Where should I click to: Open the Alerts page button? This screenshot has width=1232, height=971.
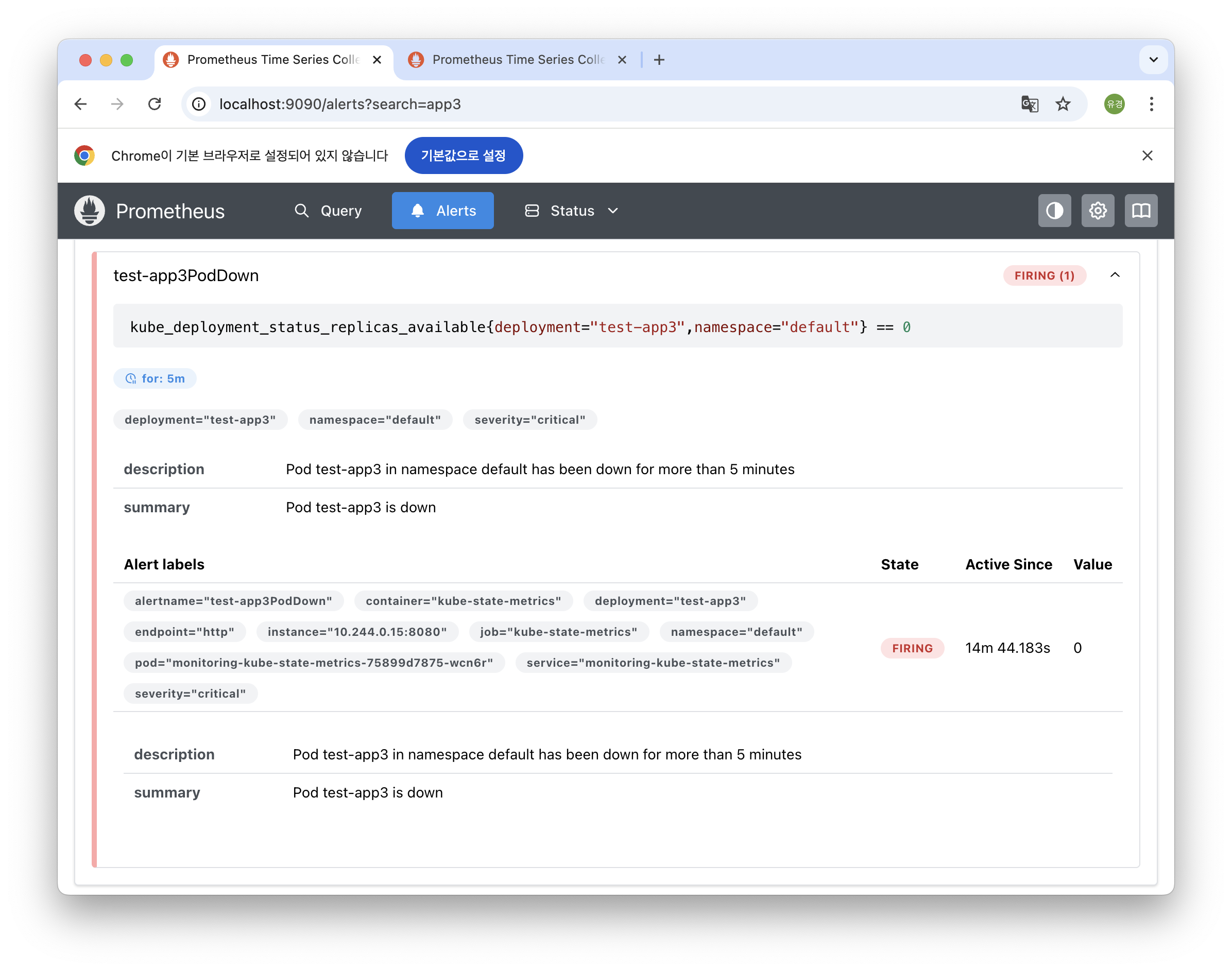442,211
